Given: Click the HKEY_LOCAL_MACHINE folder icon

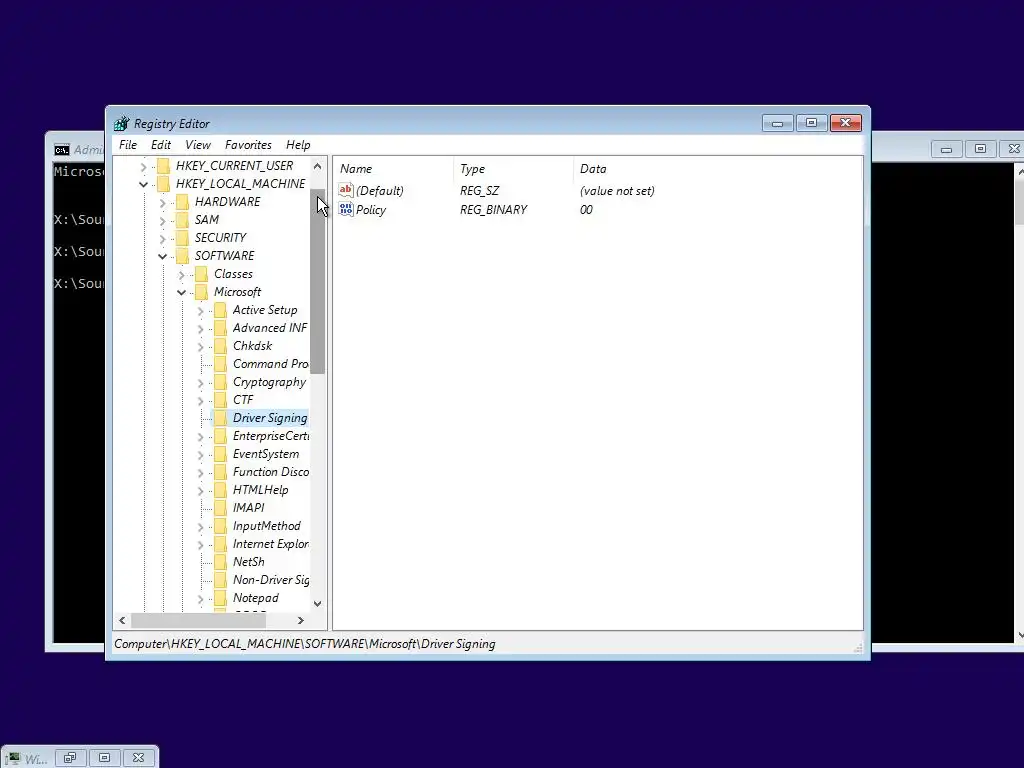Looking at the screenshot, I should coord(164,184).
